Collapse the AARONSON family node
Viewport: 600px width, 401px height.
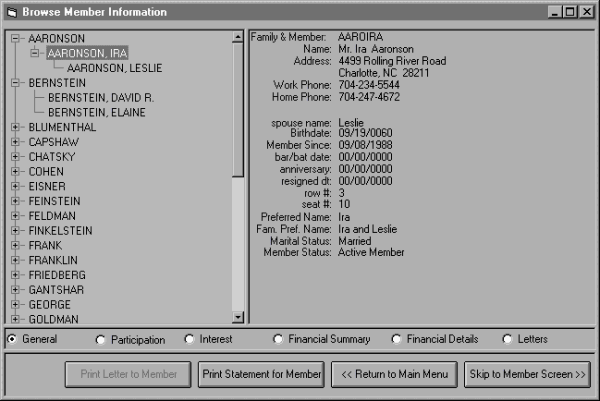15,38
